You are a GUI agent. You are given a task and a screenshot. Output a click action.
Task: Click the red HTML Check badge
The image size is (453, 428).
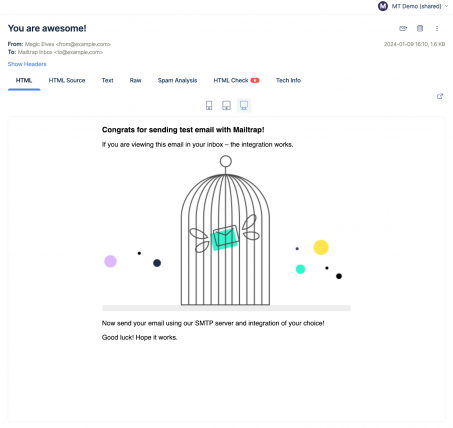pyautogui.click(x=255, y=80)
